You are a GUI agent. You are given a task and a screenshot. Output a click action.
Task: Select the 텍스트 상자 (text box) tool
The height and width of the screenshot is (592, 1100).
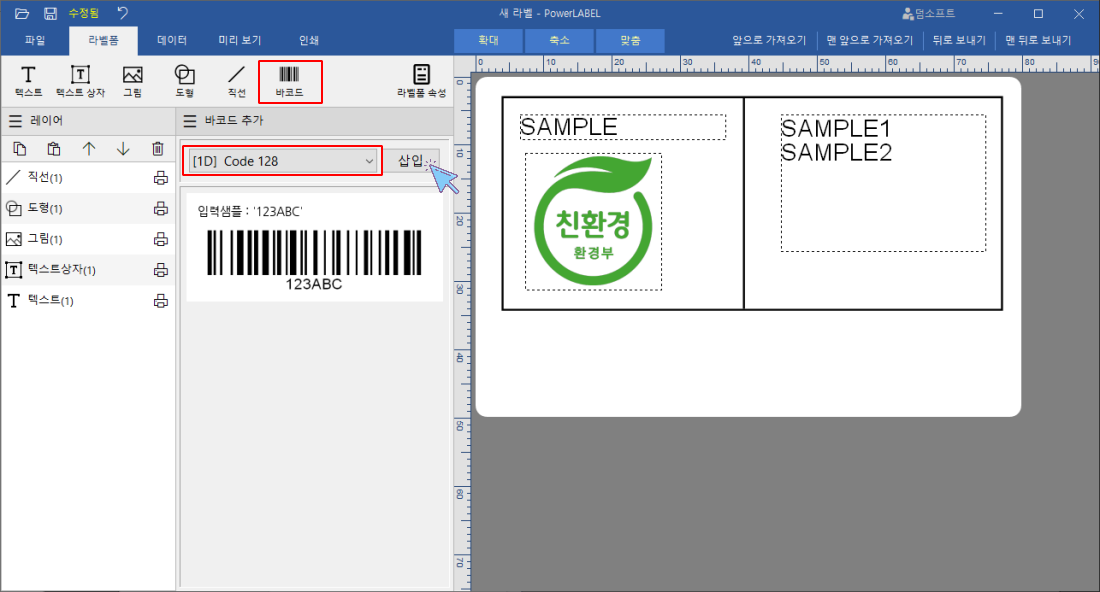point(80,81)
